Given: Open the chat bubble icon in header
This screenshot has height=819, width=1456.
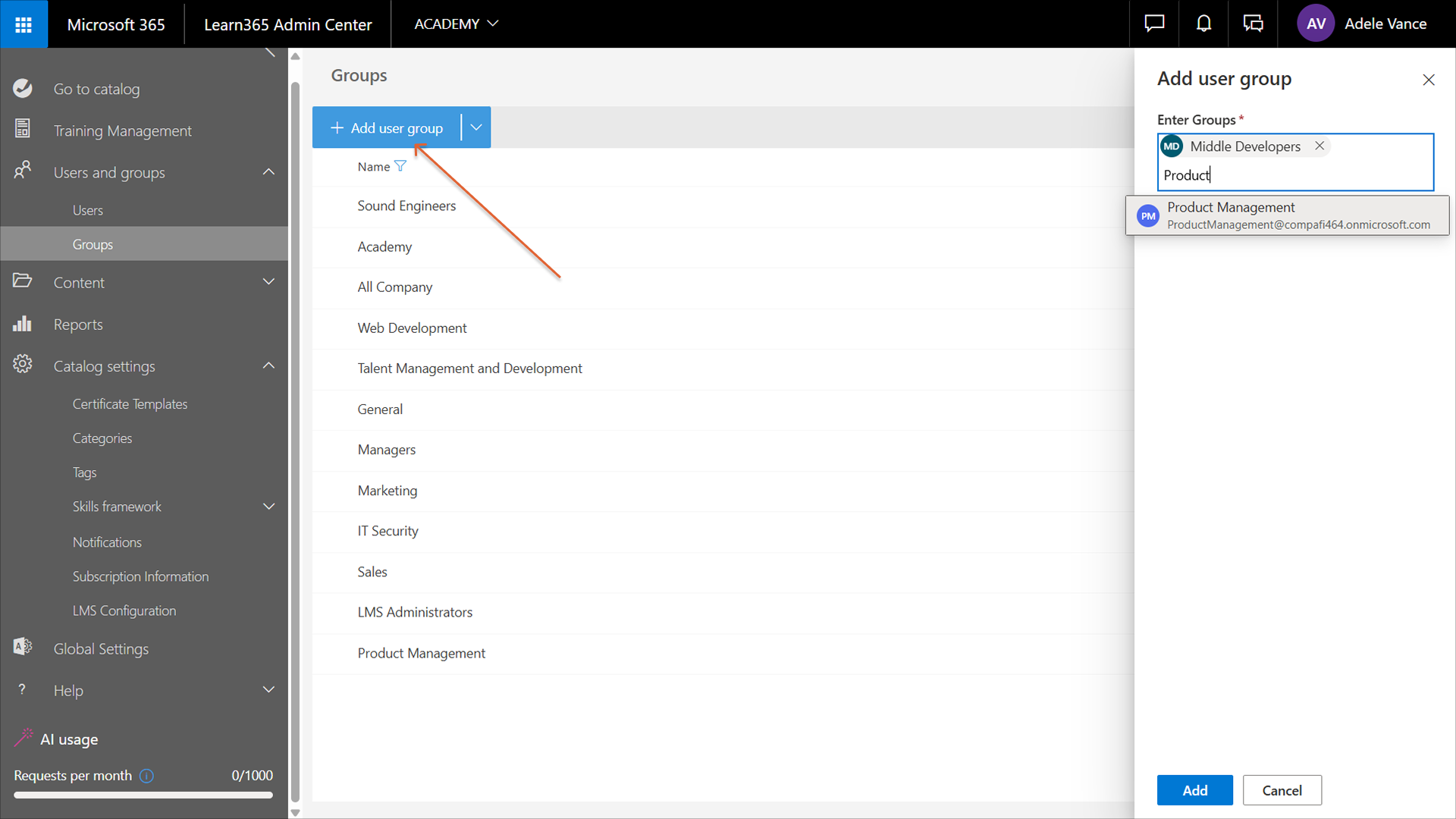Looking at the screenshot, I should click(1154, 24).
